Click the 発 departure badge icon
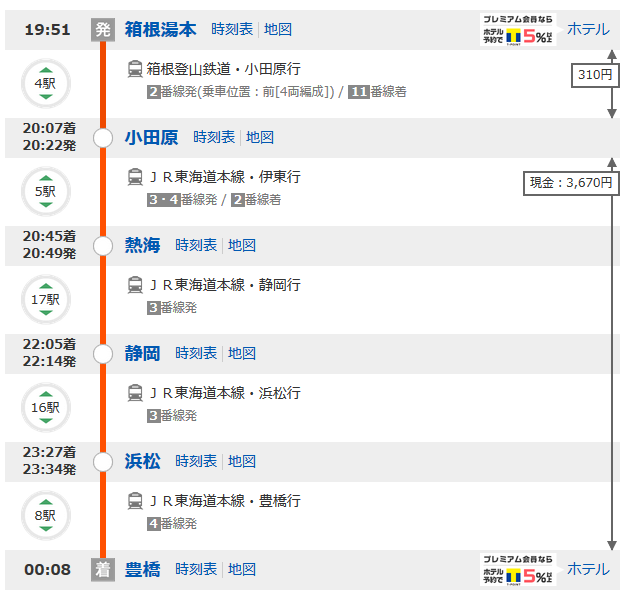Screen dimensions: 627x602 (103, 29)
